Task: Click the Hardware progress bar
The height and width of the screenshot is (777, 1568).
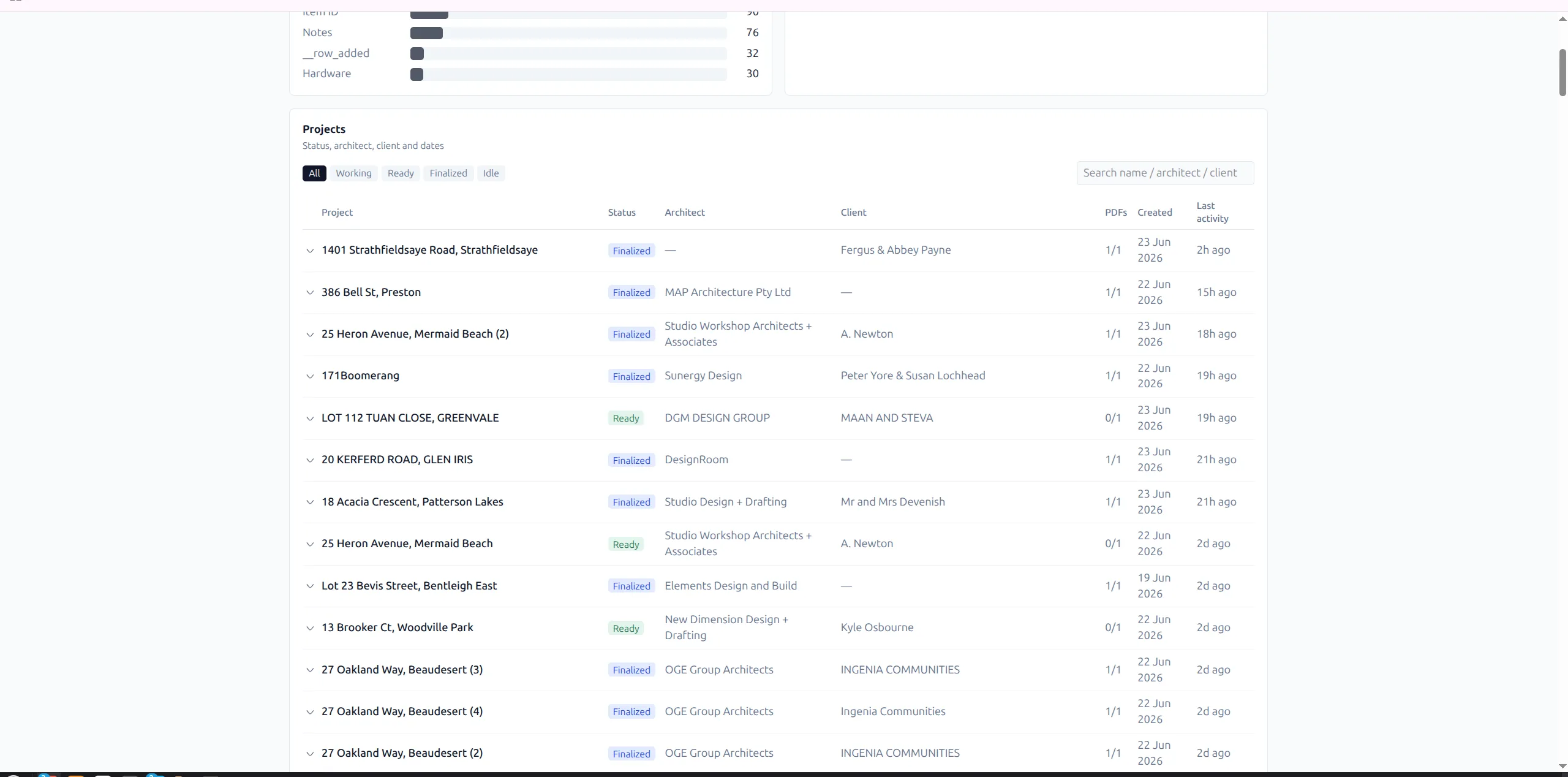Action: tap(568, 74)
